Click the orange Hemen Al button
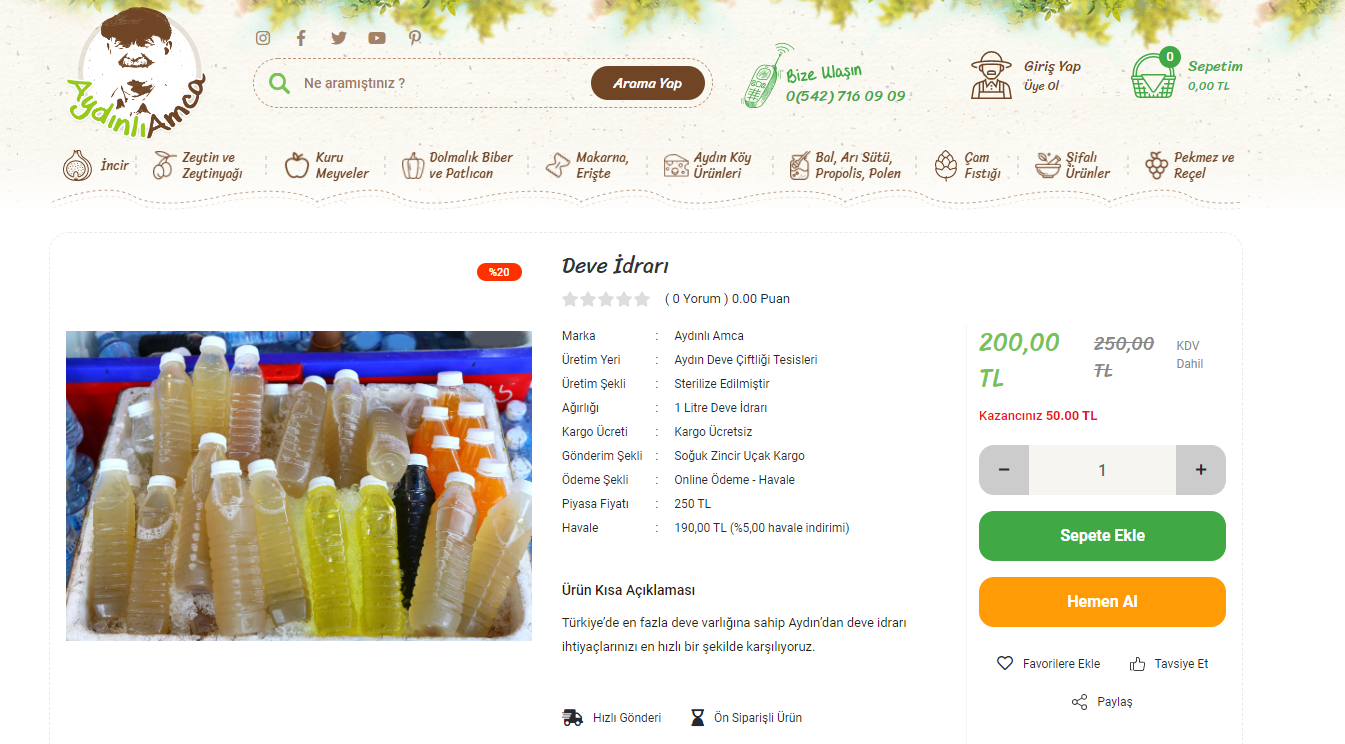The width and height of the screenshot is (1345, 744). tap(1102, 602)
